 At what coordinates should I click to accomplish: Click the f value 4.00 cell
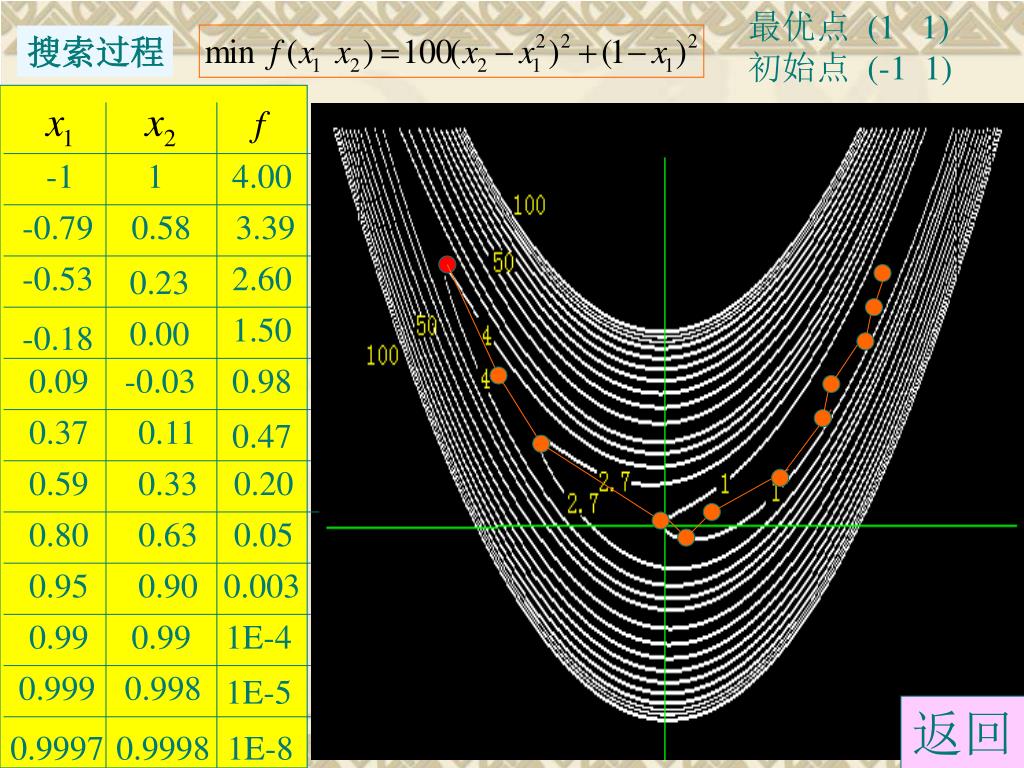click(262, 177)
